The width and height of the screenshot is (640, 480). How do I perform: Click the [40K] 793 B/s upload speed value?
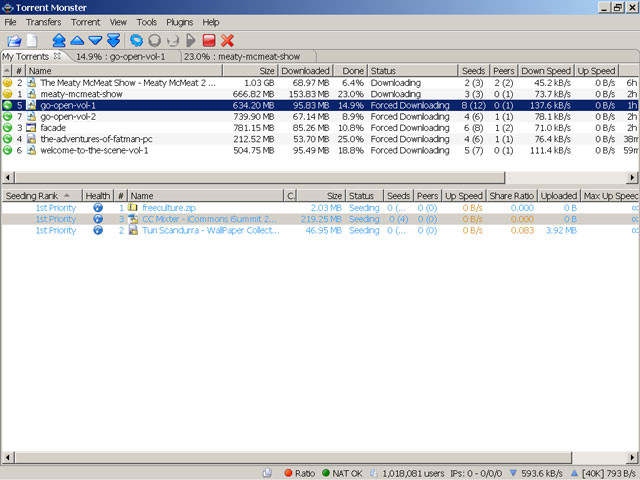click(609, 473)
